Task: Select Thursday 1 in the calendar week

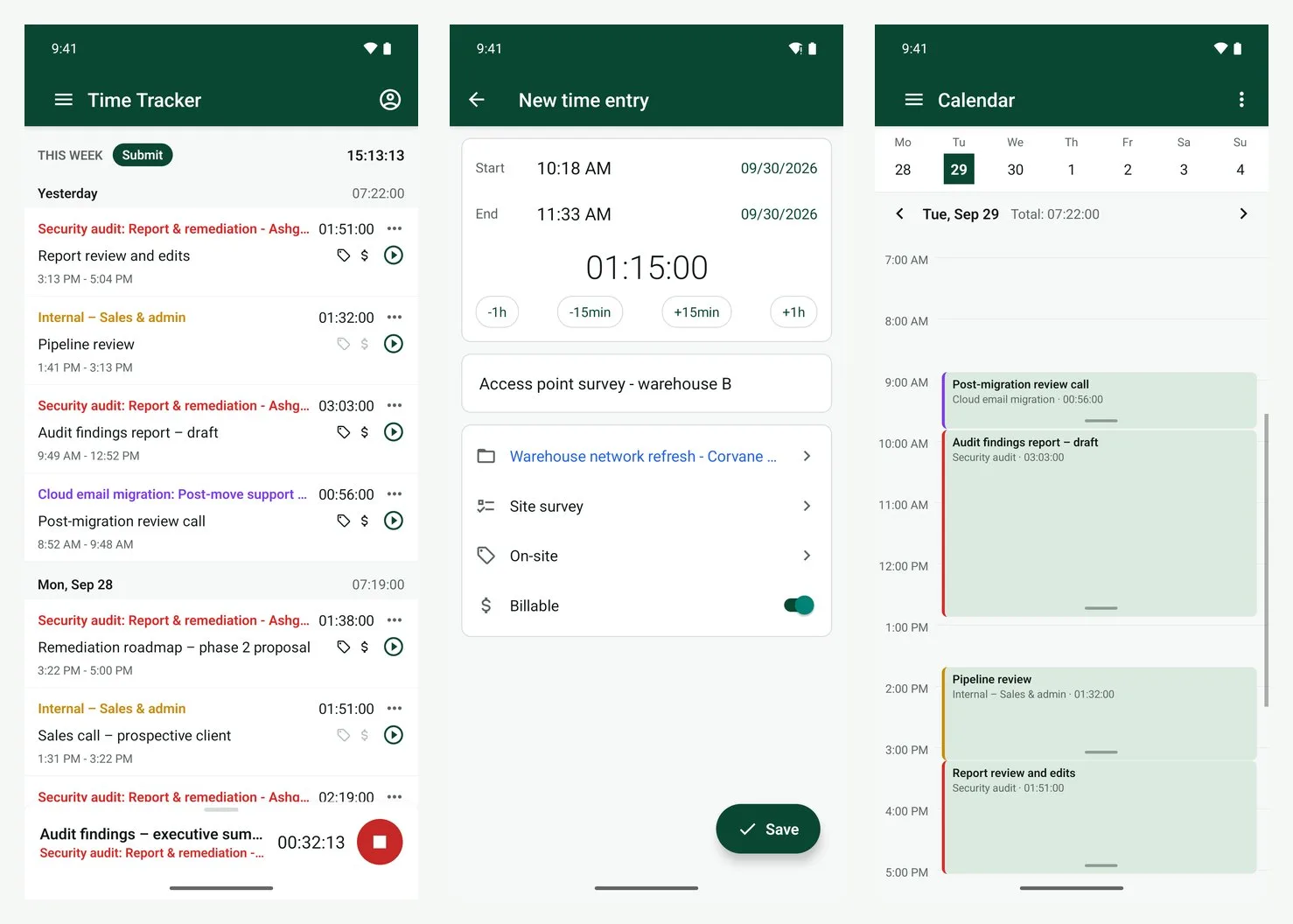Action: click(1071, 169)
